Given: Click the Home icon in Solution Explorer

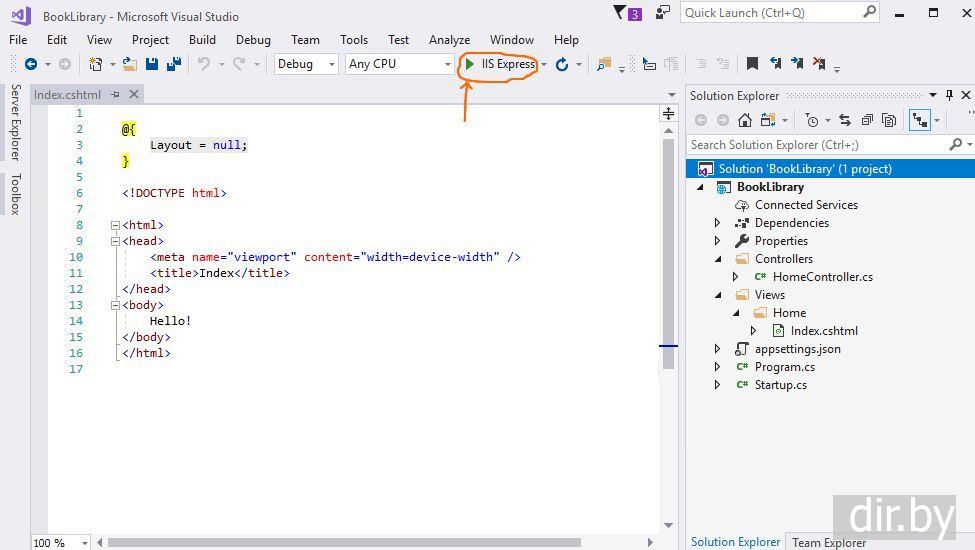Looking at the screenshot, I should click(x=744, y=120).
